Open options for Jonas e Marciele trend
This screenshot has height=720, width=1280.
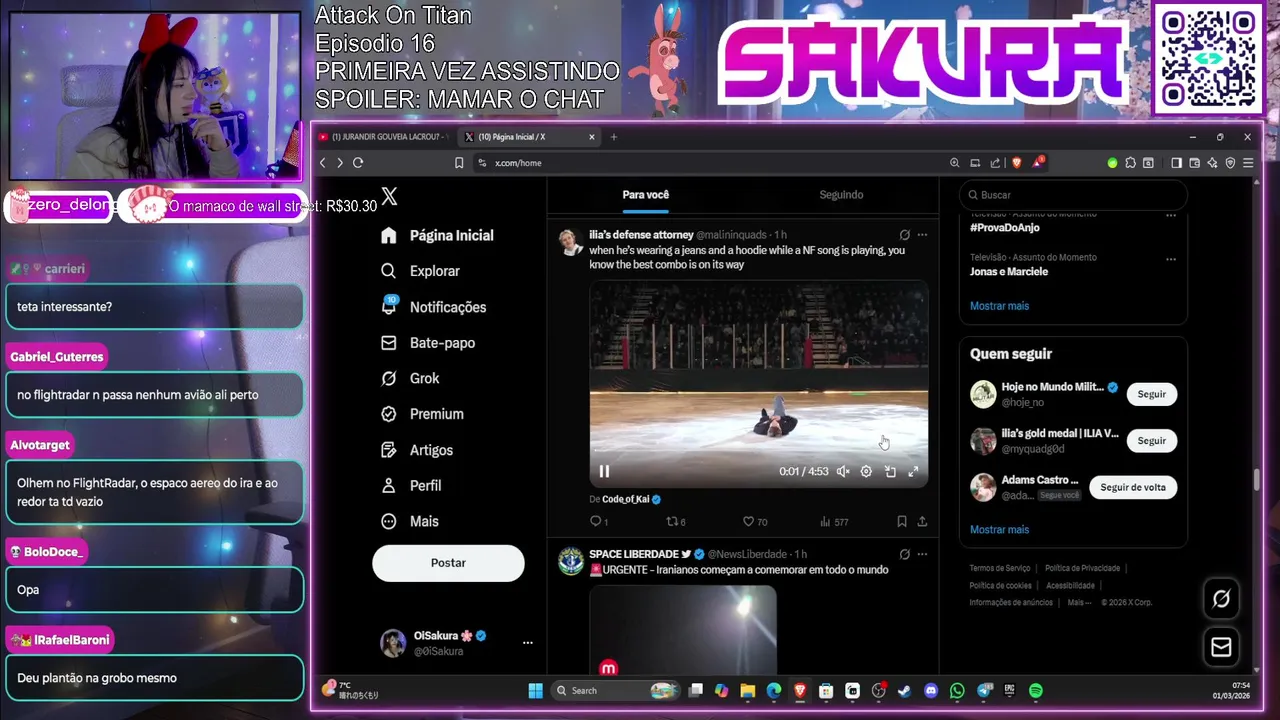click(x=1170, y=258)
